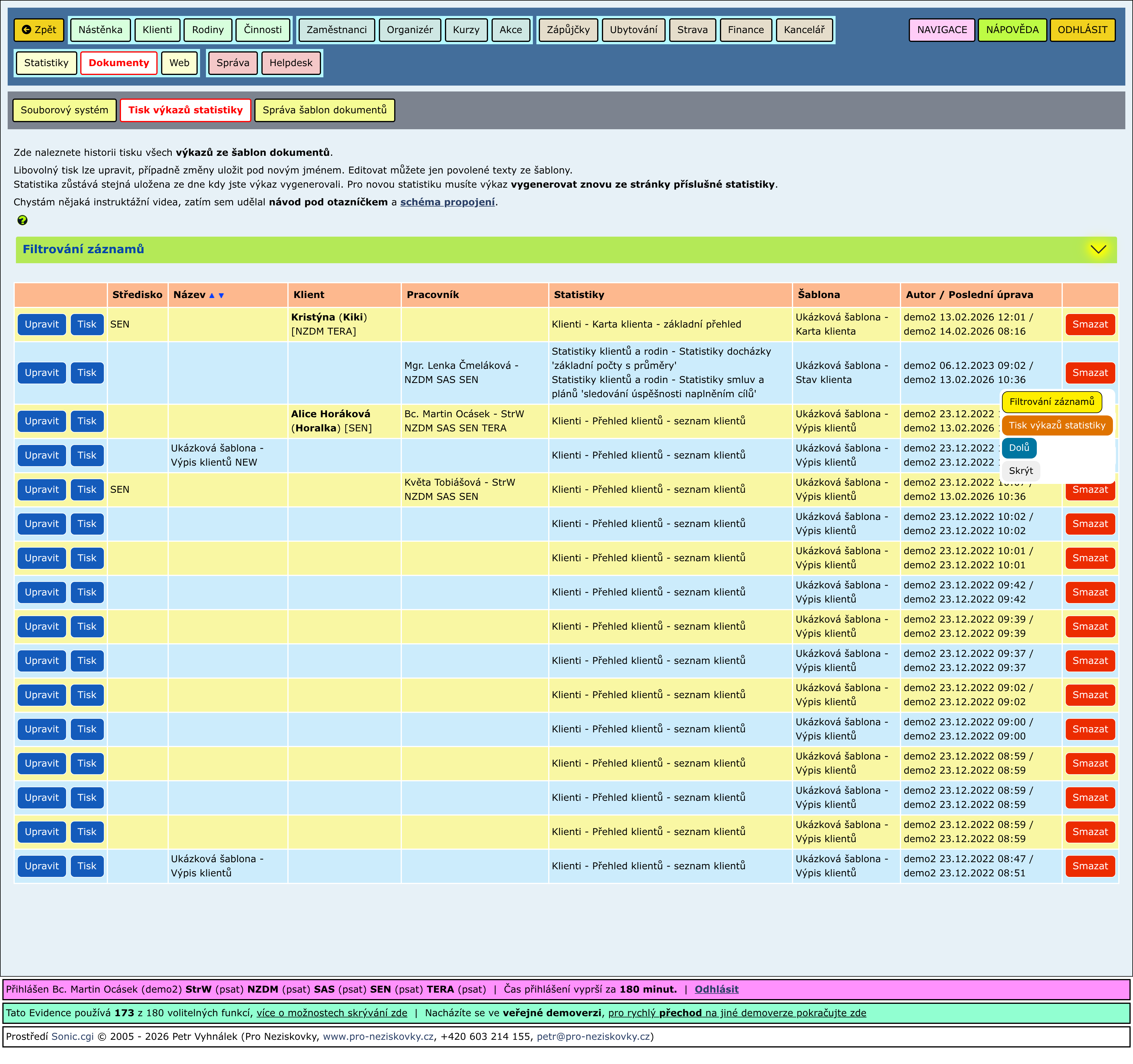Expand Filtrování záznamů chevron
This screenshot has height=1064, width=1133.
1098,249
